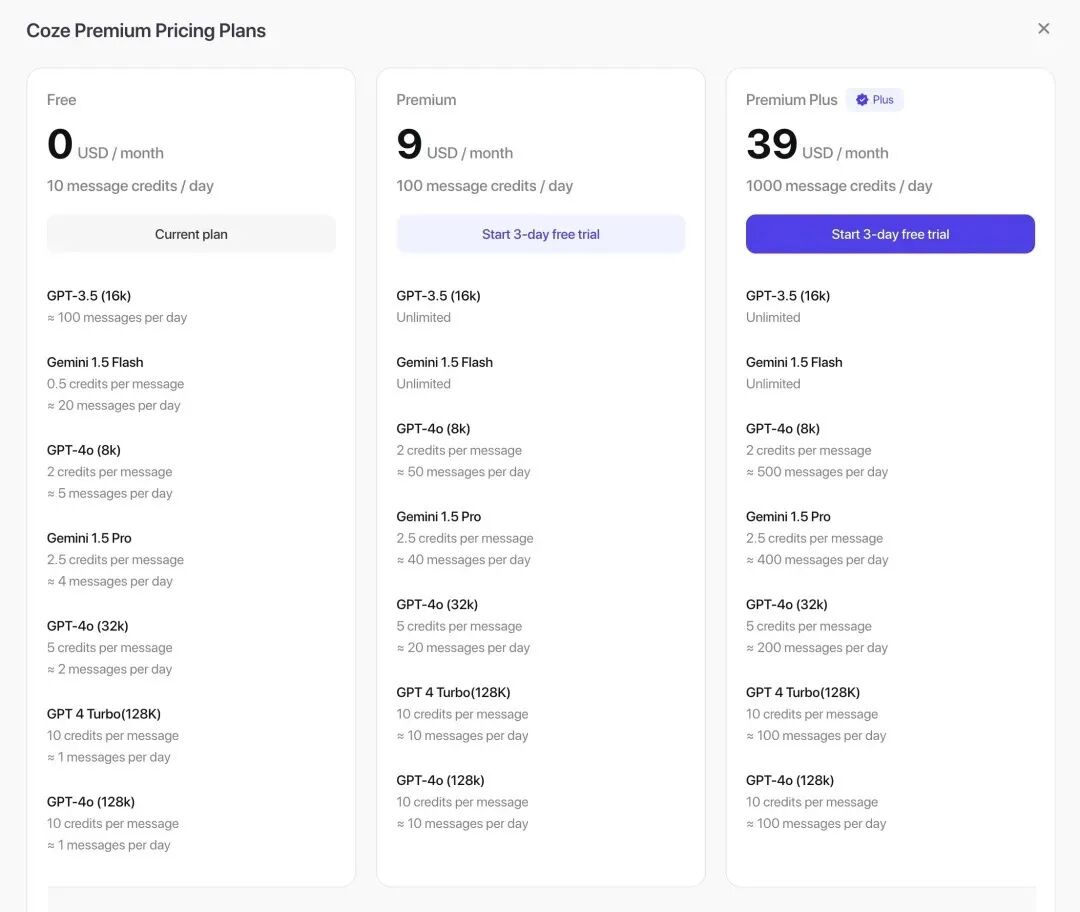Click GPT-3.5 (16k) in the Free plan

pos(89,296)
